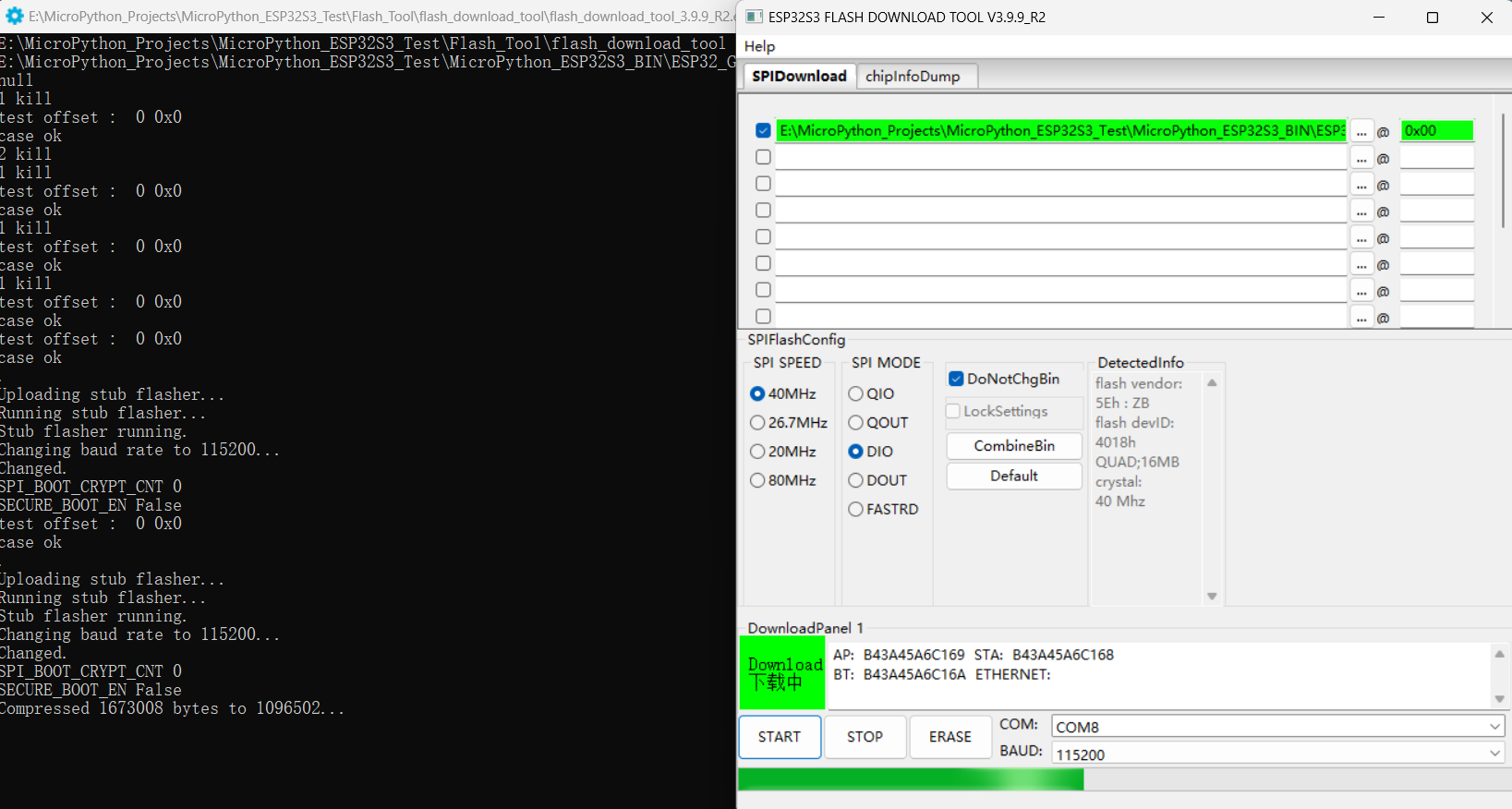Click the ERASE button
1512x809 pixels.
(x=950, y=737)
